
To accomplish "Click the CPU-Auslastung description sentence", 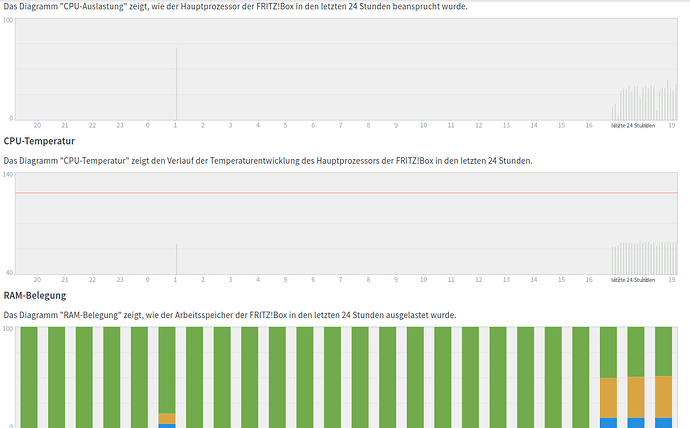I will [235, 7].
